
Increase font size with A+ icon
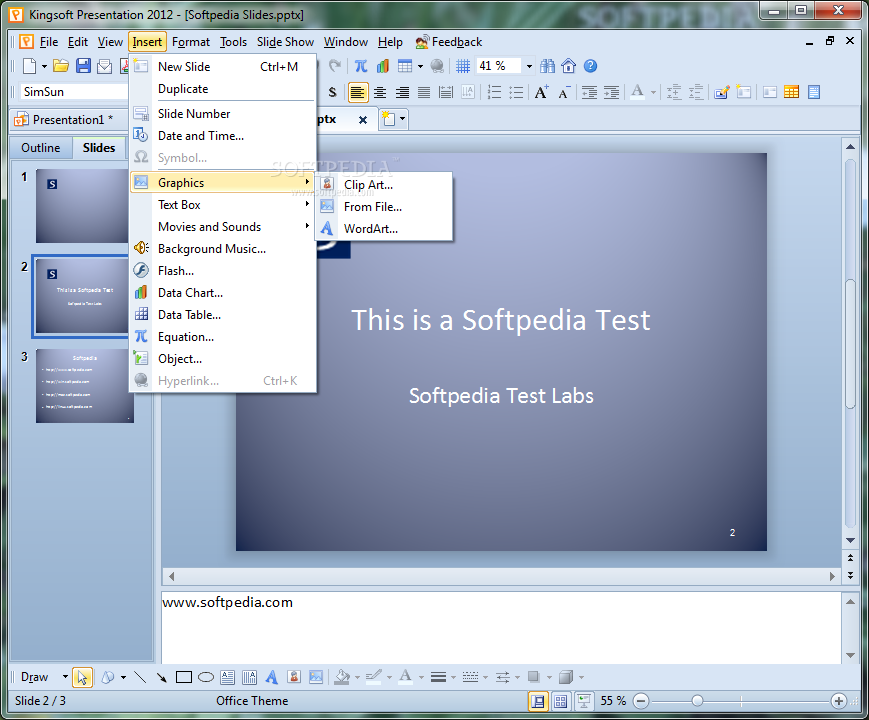tap(541, 92)
